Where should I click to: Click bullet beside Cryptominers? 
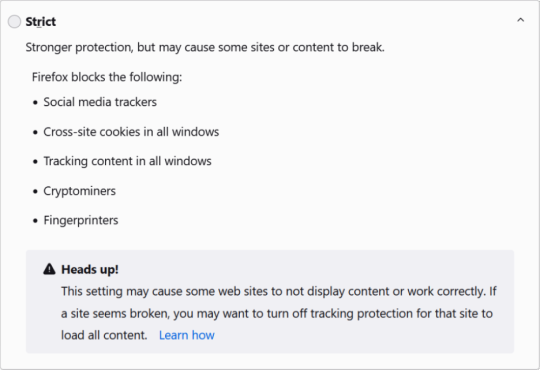[x=35, y=191]
